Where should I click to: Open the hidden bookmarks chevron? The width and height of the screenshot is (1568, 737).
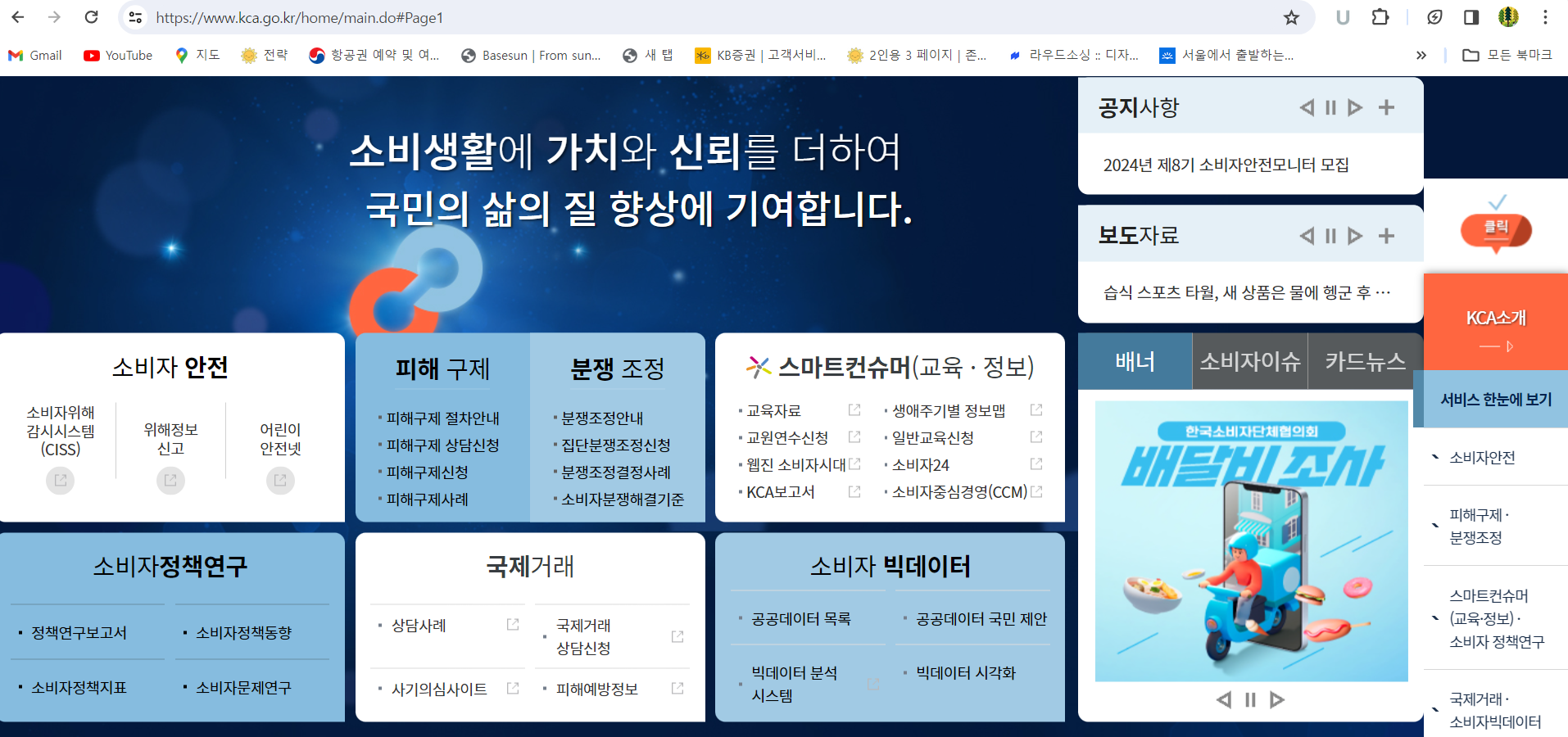[x=1420, y=55]
